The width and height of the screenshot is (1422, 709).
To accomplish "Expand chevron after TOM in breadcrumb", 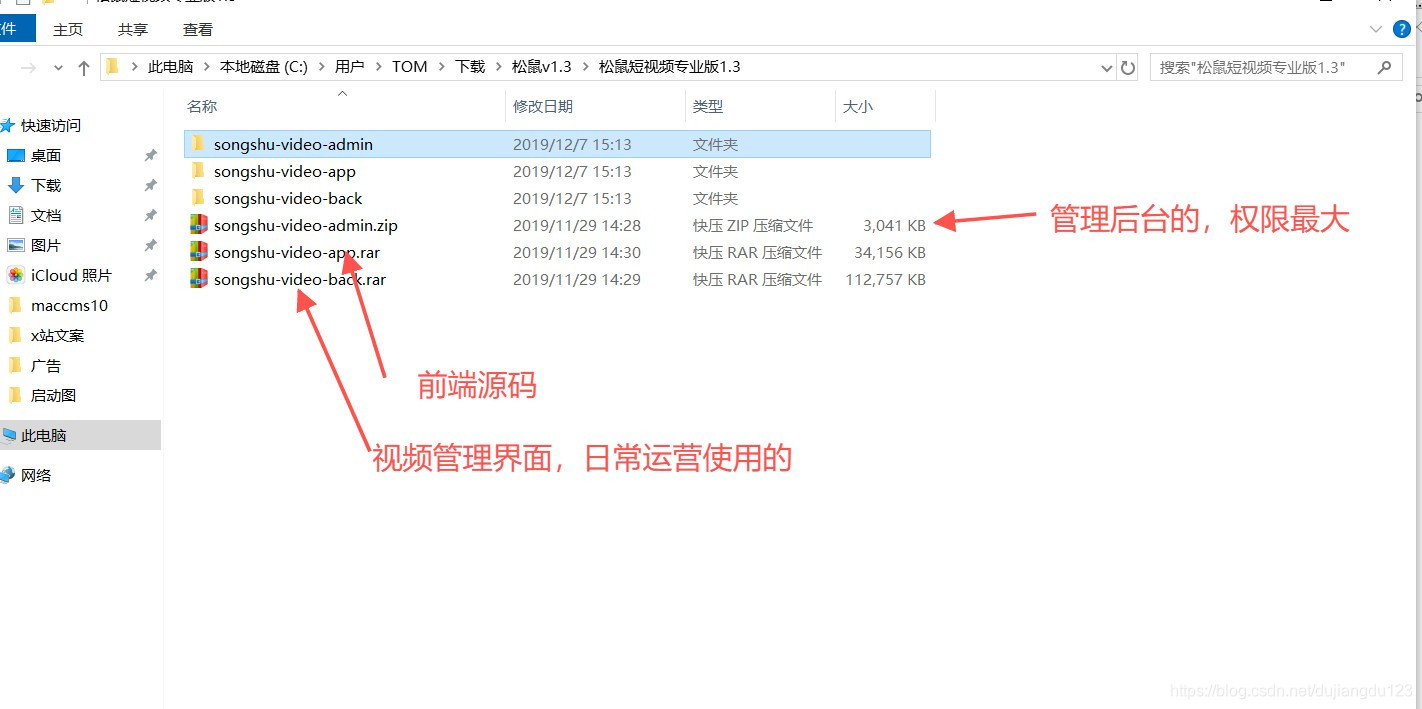I will (x=441, y=67).
